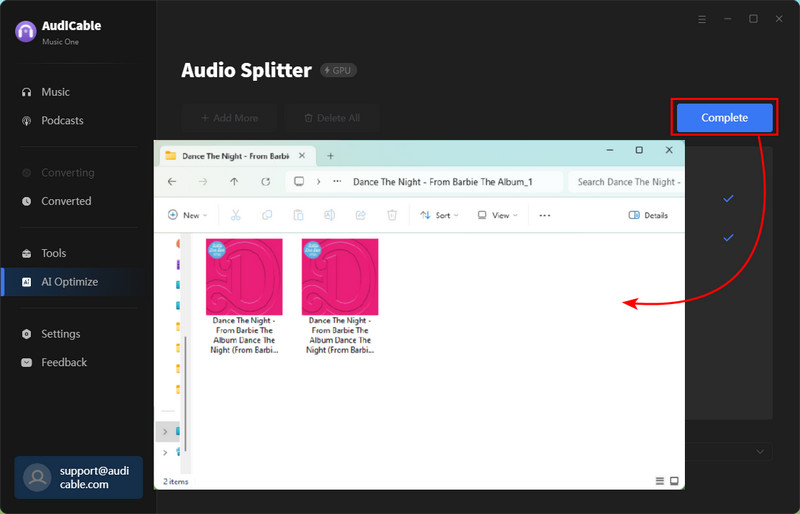Screen dimensions: 800x514
Task: Select the Dance The Night folder tab
Action: (x=235, y=156)
